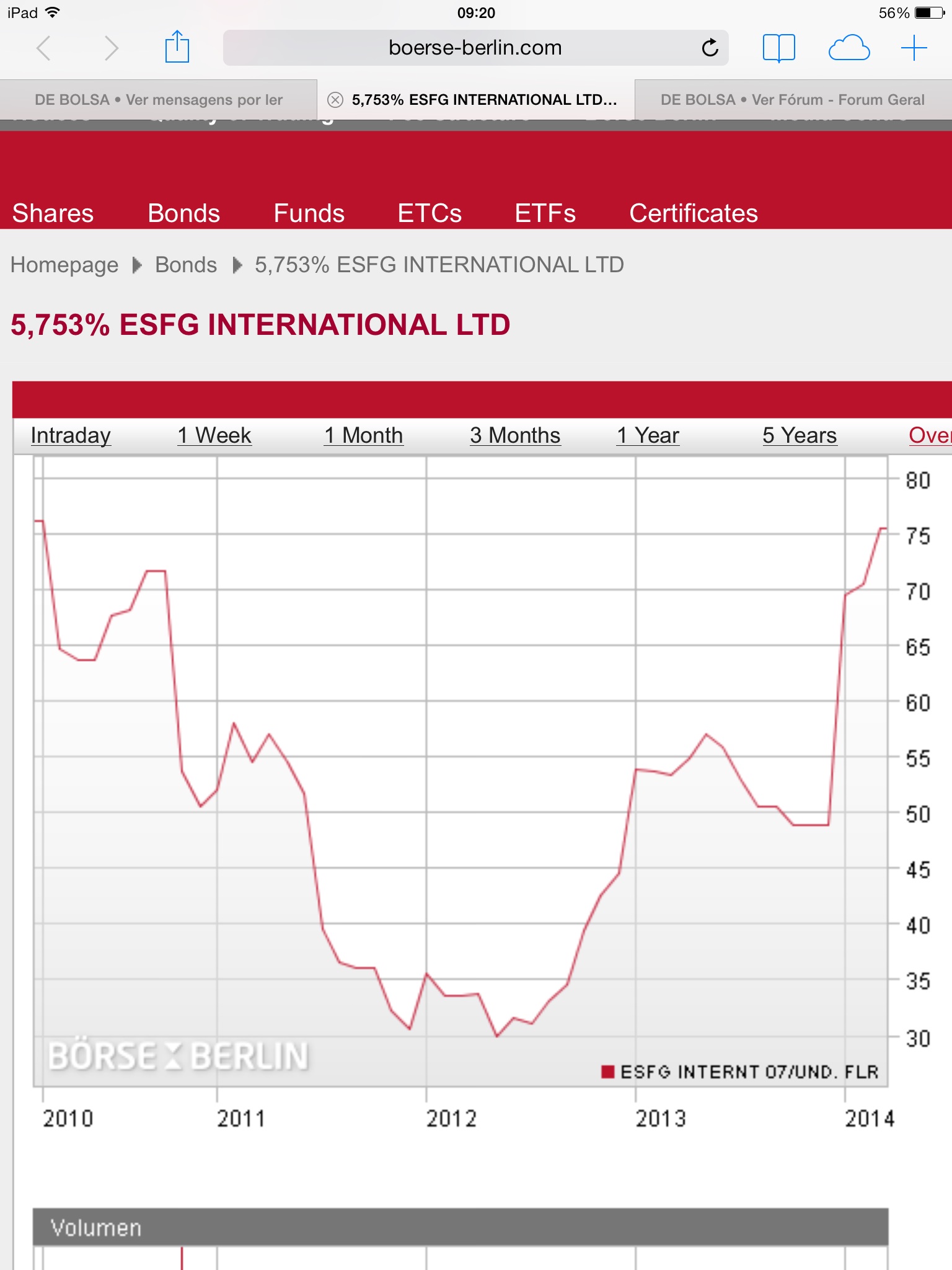Tap the boerse-berlin.com address bar

tap(475, 48)
